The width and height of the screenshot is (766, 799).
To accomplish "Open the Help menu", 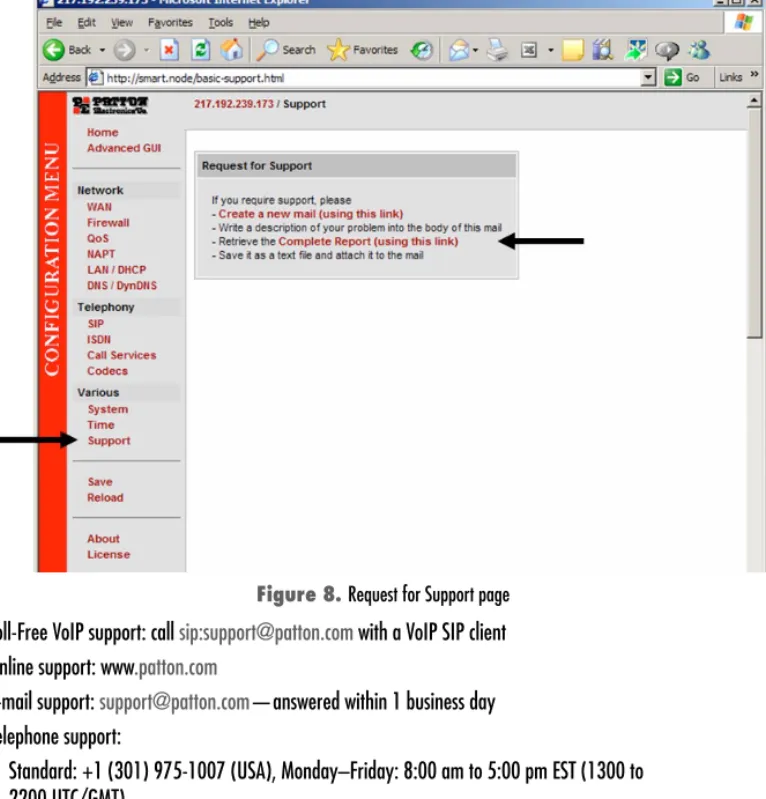I will click(x=259, y=22).
